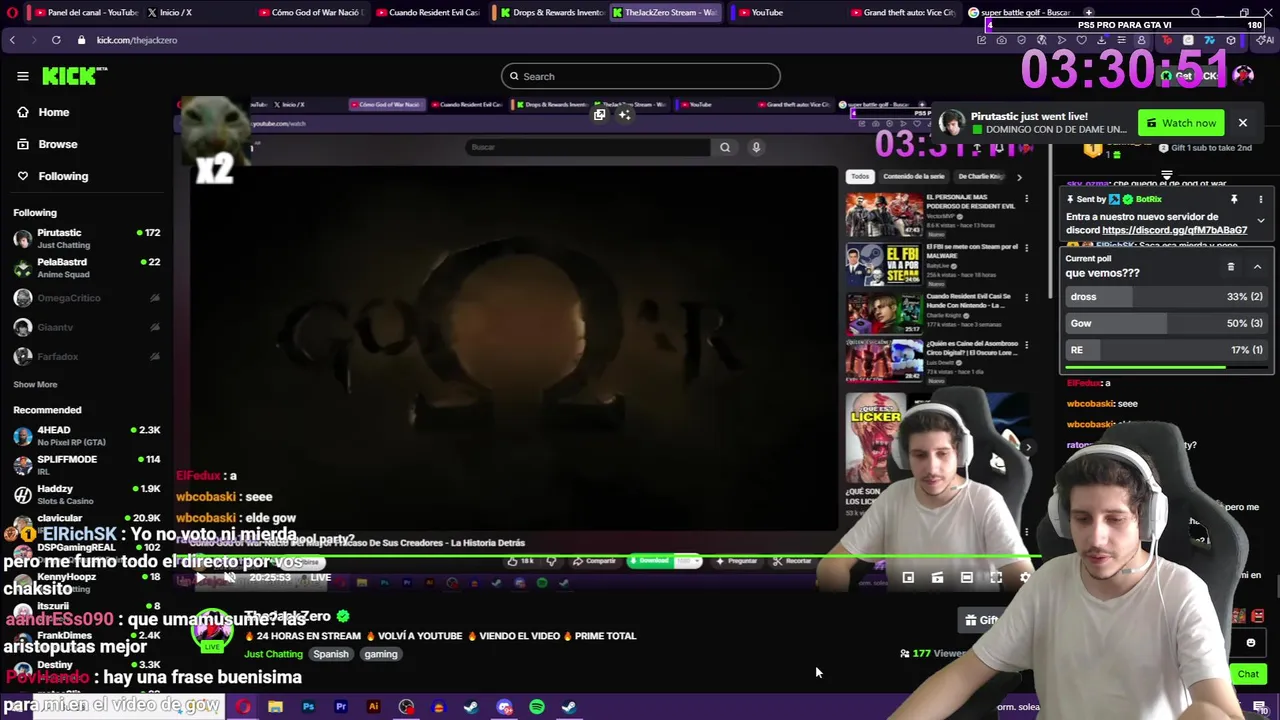Open offline OmegaCritico channel
This screenshot has width=1280, height=720.
click(85, 298)
